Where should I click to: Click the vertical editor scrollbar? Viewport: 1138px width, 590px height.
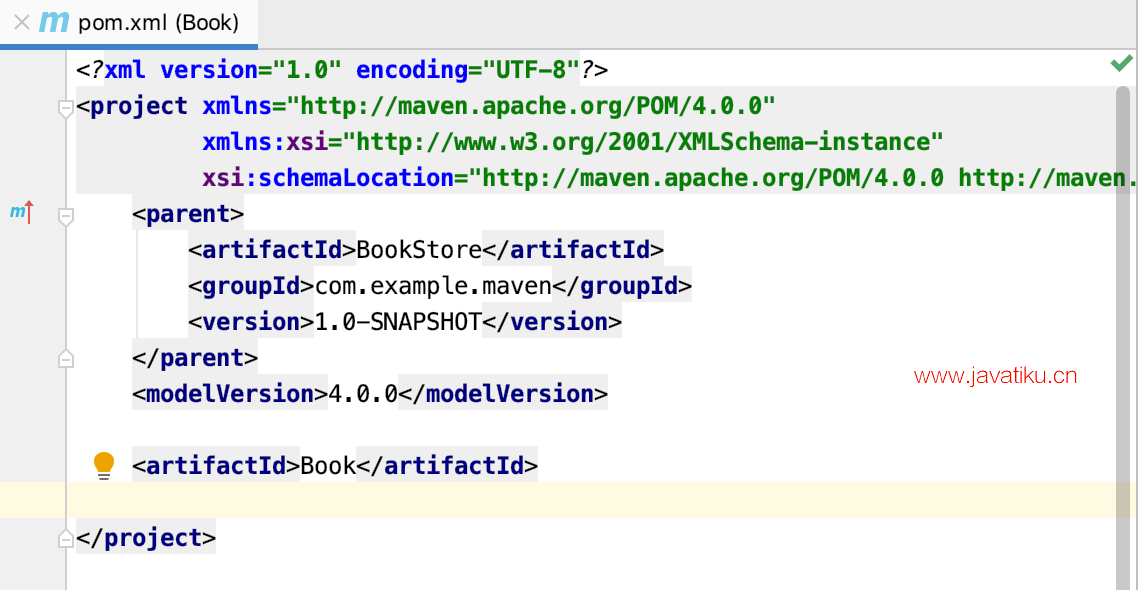click(1123, 337)
